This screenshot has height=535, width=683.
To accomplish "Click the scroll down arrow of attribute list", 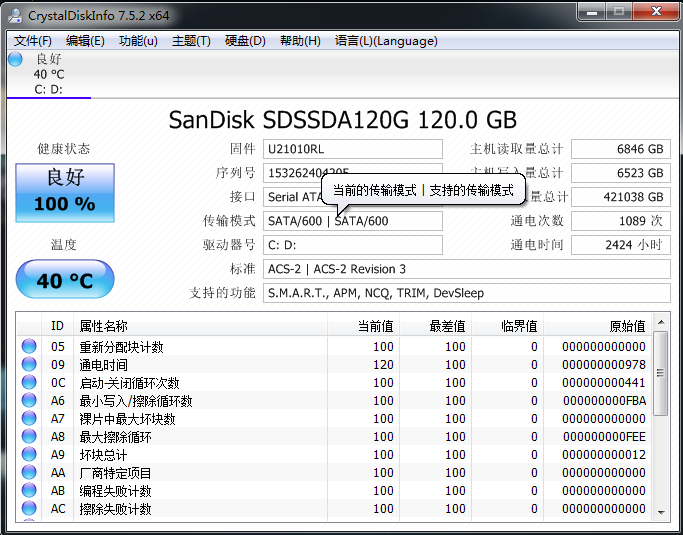I will 661,512.
